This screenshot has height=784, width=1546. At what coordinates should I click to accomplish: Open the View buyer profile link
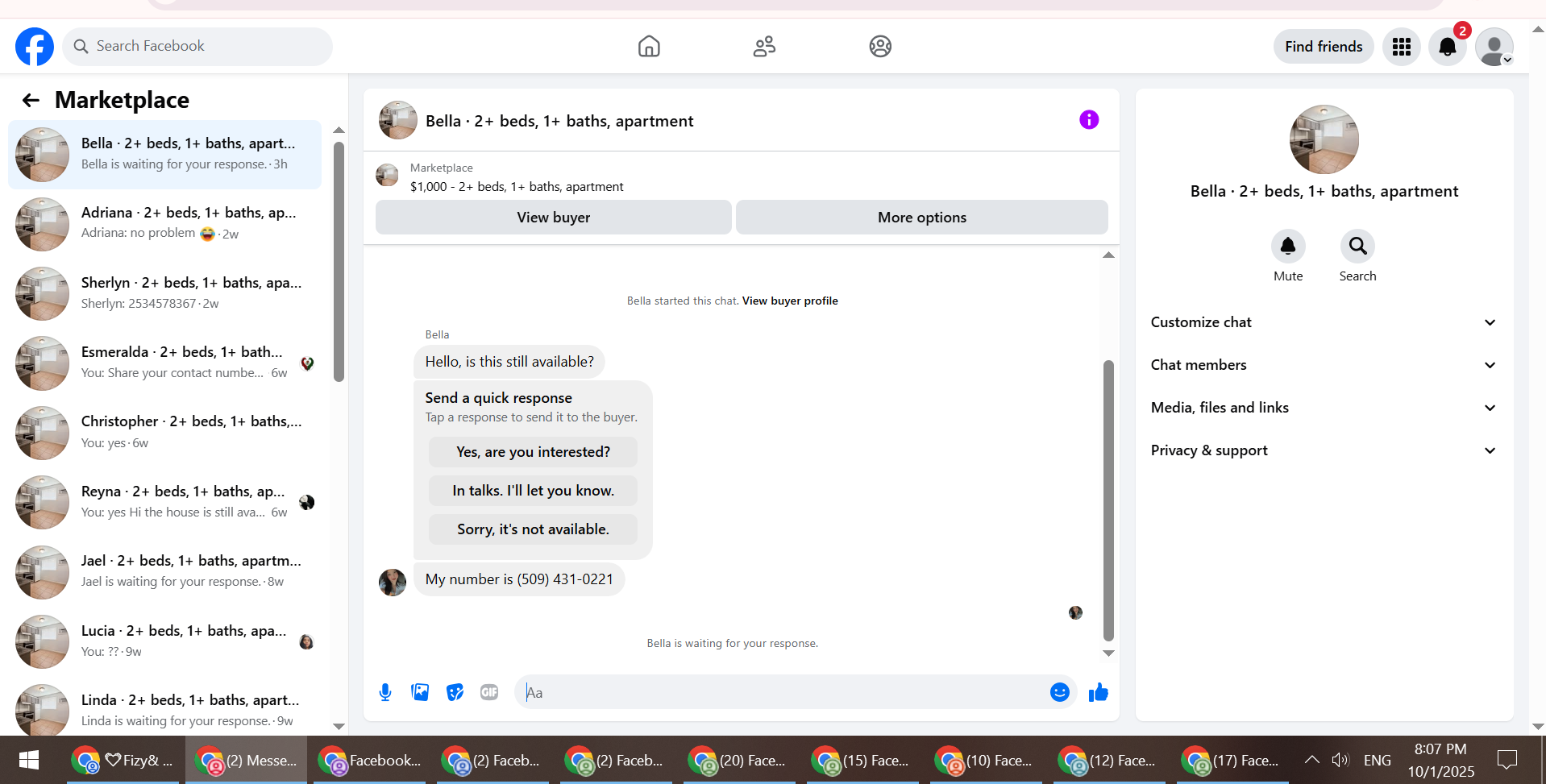[x=790, y=301]
